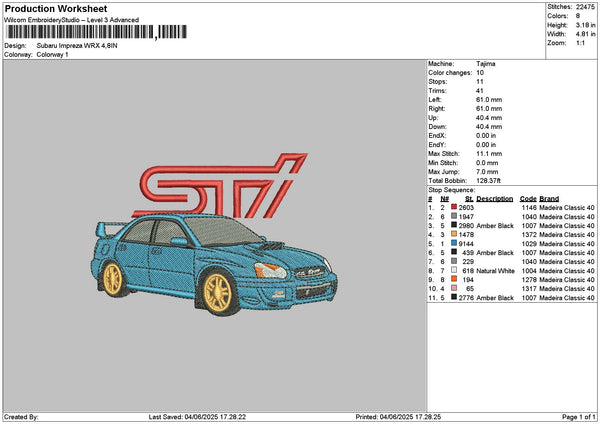Click the Code column header

tap(528, 198)
